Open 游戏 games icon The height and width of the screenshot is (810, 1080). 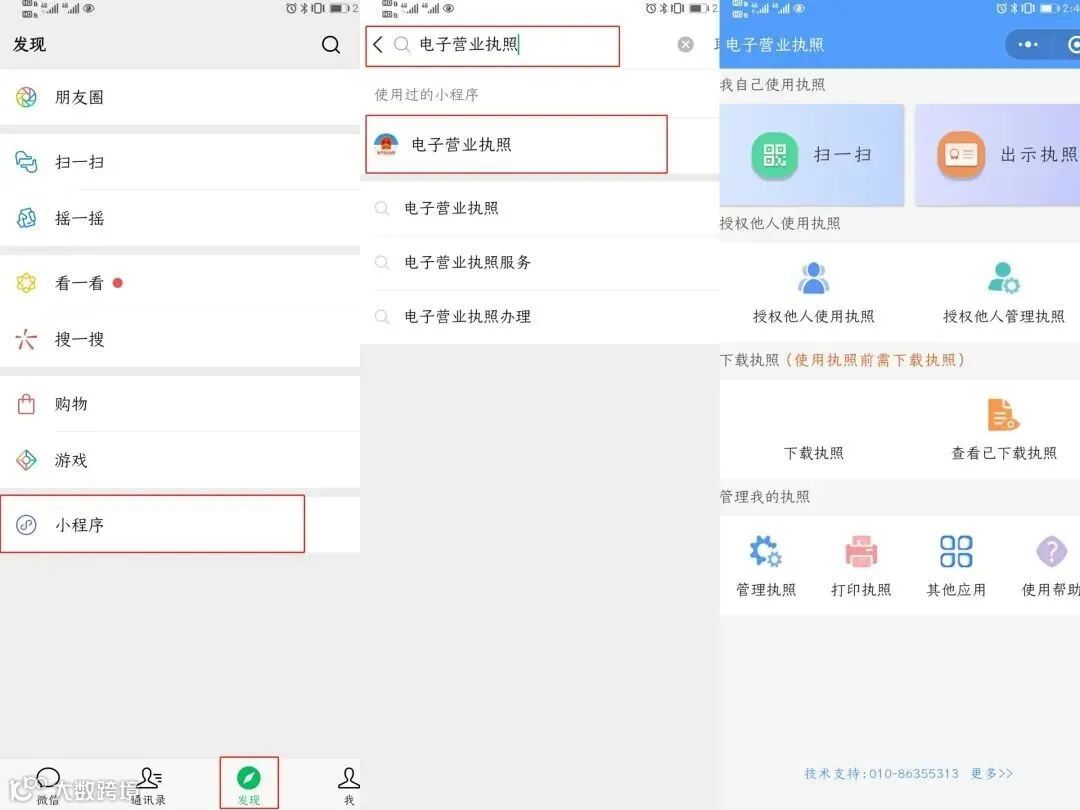pyautogui.click(x=26, y=460)
